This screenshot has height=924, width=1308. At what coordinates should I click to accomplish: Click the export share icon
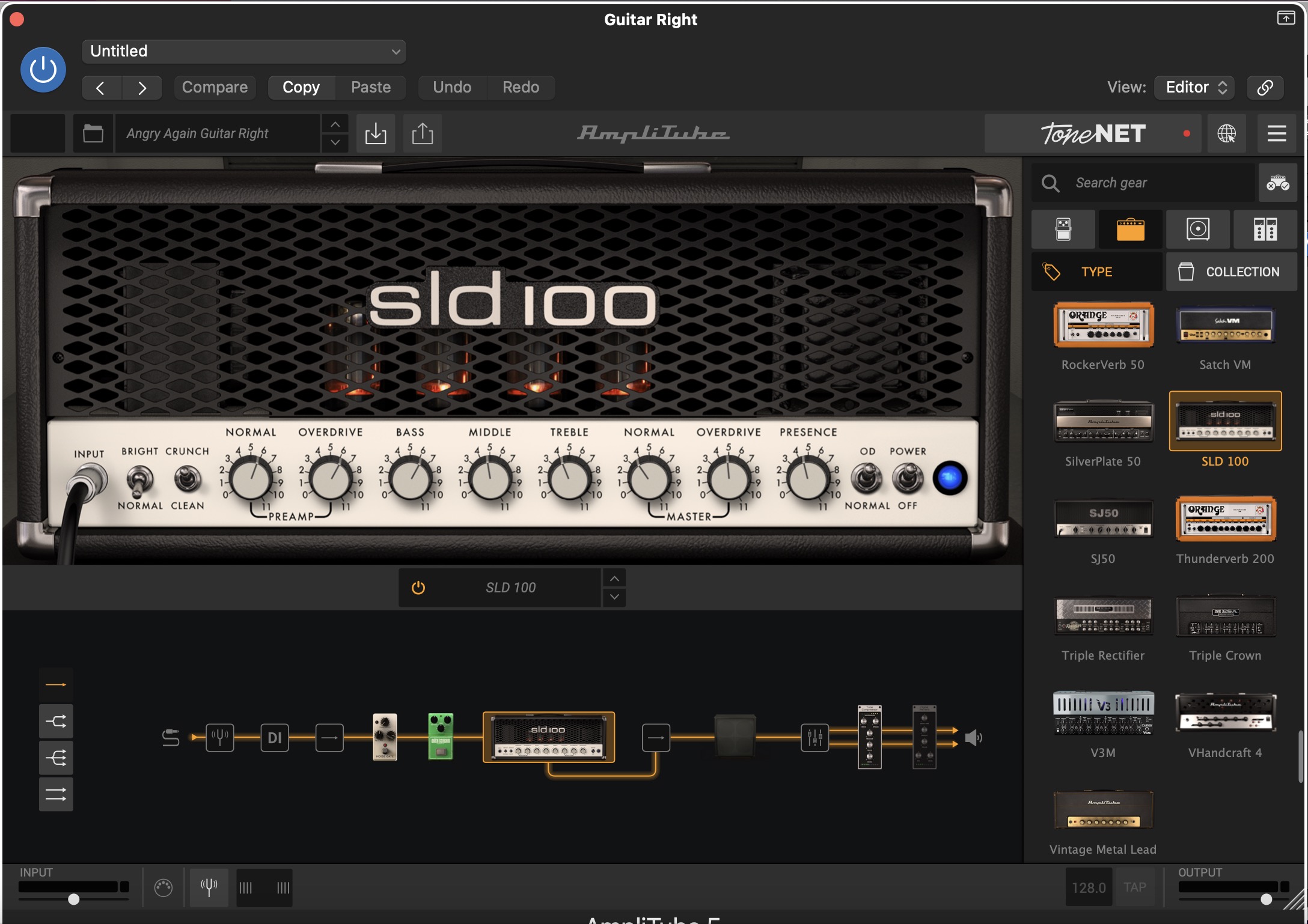coord(423,133)
